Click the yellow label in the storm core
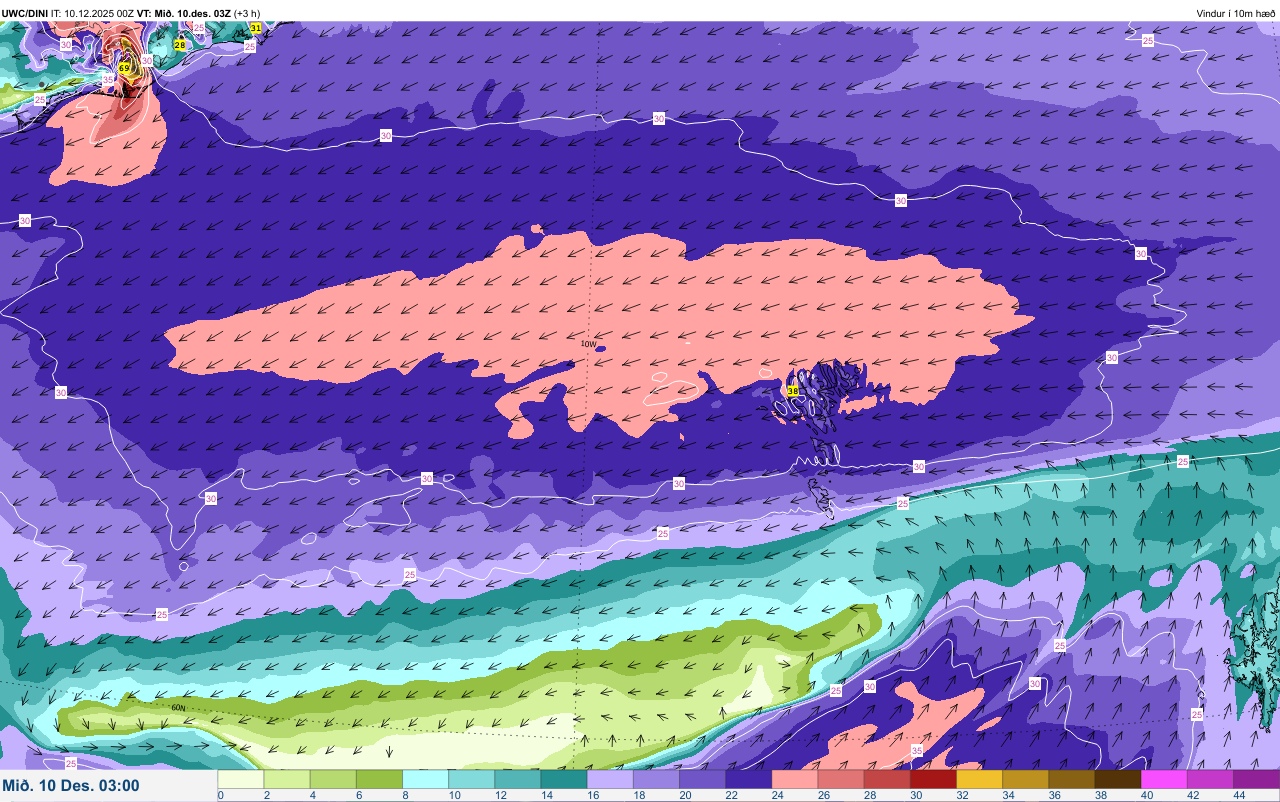Image resolution: width=1280 pixels, height=802 pixels. click(x=125, y=68)
